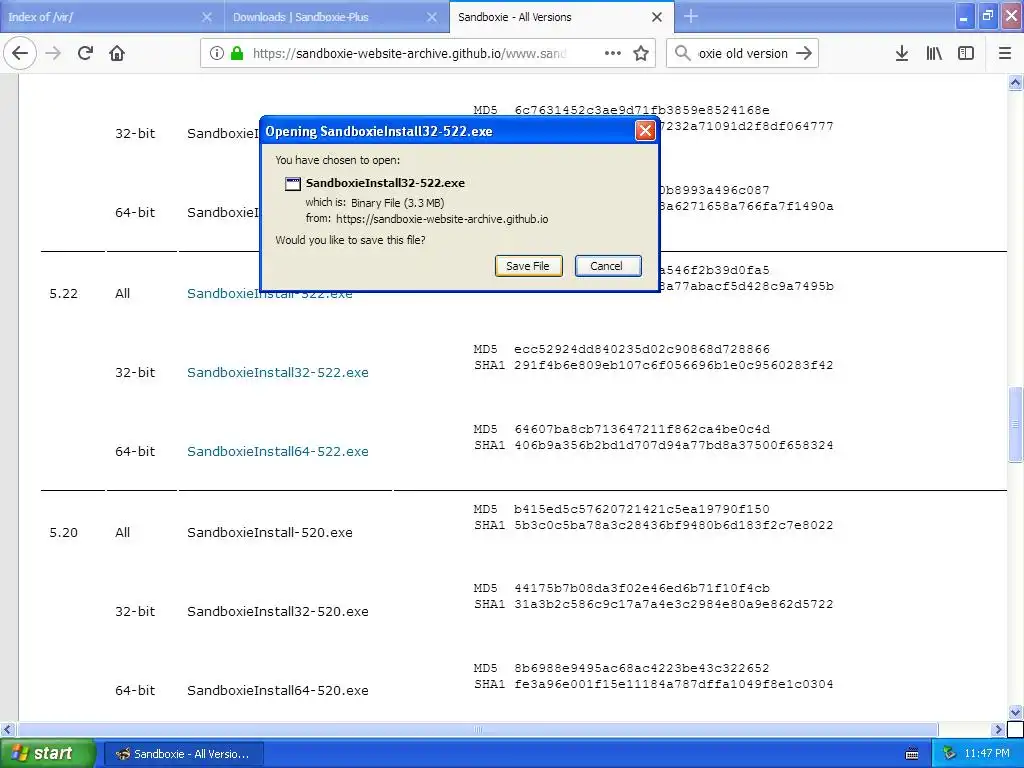Screen dimensions: 1024x768
Task: Open page actions three-dot menu
Action: click(613, 53)
